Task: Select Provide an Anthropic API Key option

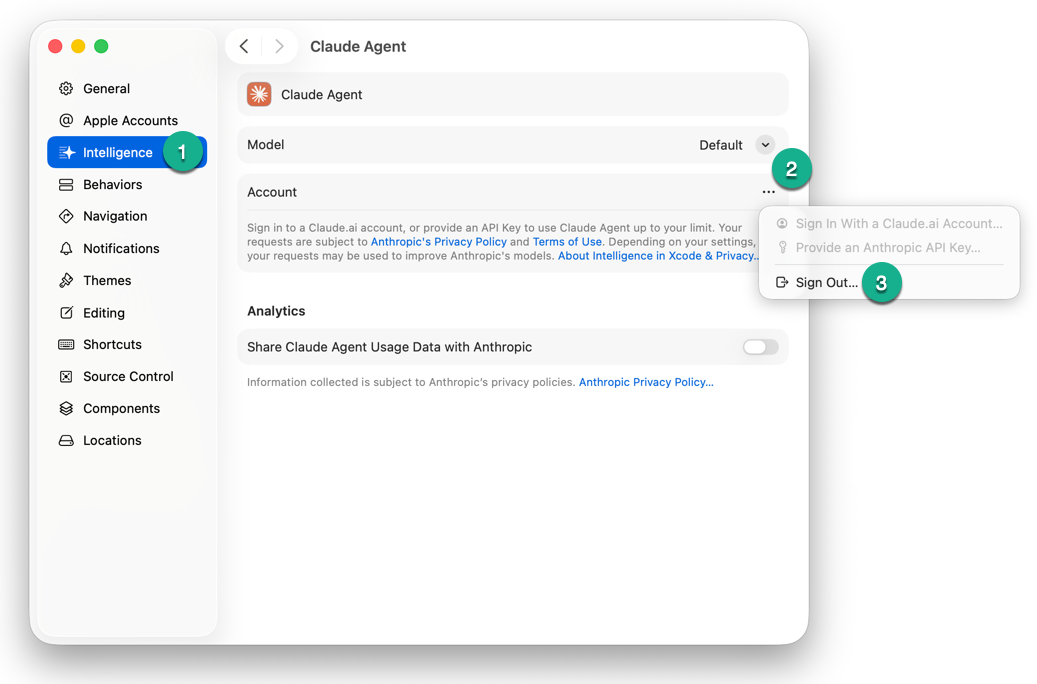Action: 887,248
